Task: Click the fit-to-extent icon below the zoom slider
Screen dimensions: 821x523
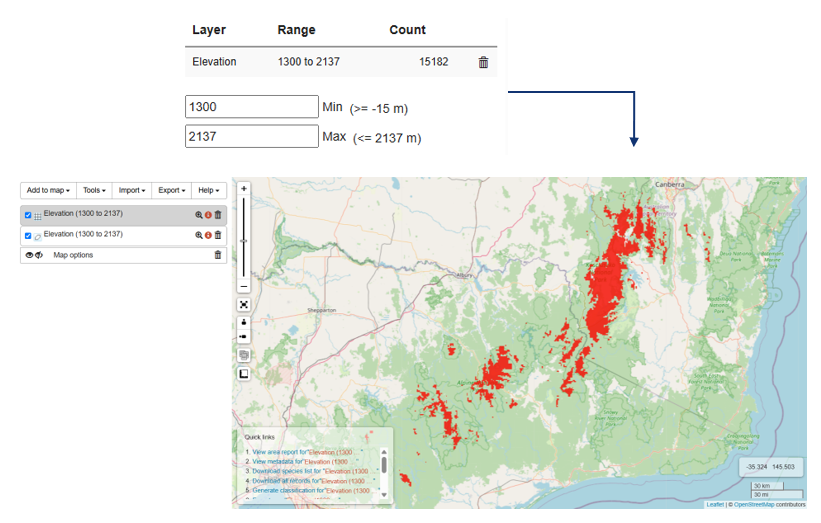Action: (x=244, y=304)
